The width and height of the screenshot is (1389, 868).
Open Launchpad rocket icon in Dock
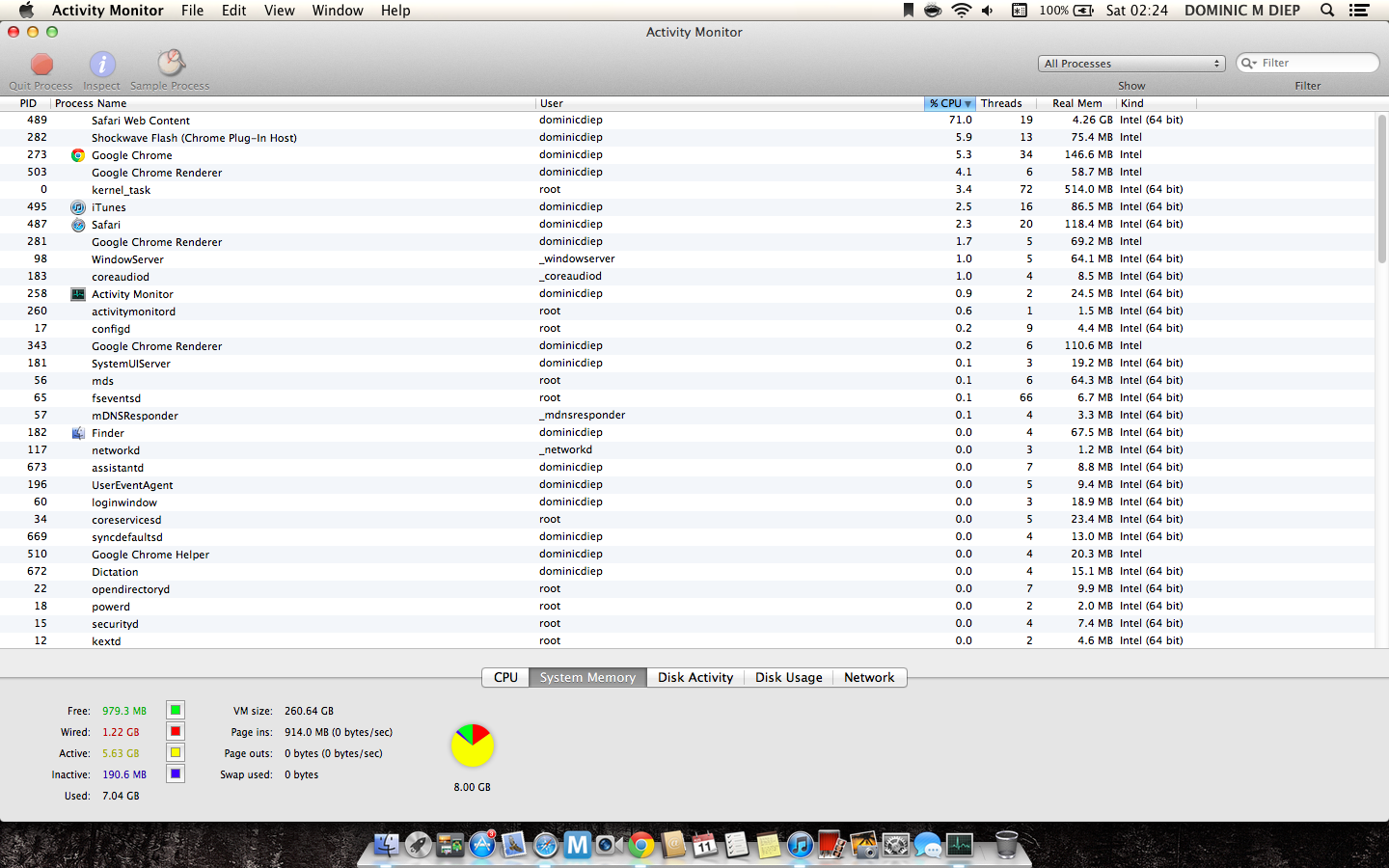(x=418, y=845)
